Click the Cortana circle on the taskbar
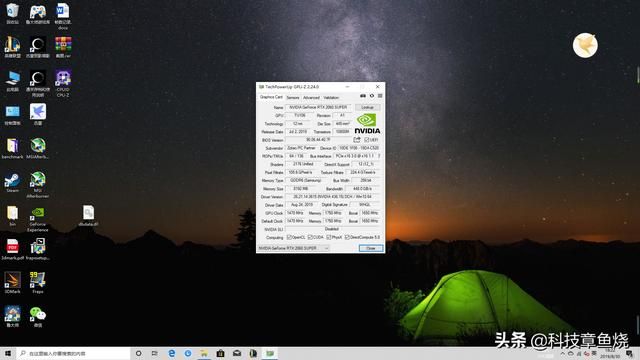This screenshot has height=360, width=640. click(x=138, y=353)
